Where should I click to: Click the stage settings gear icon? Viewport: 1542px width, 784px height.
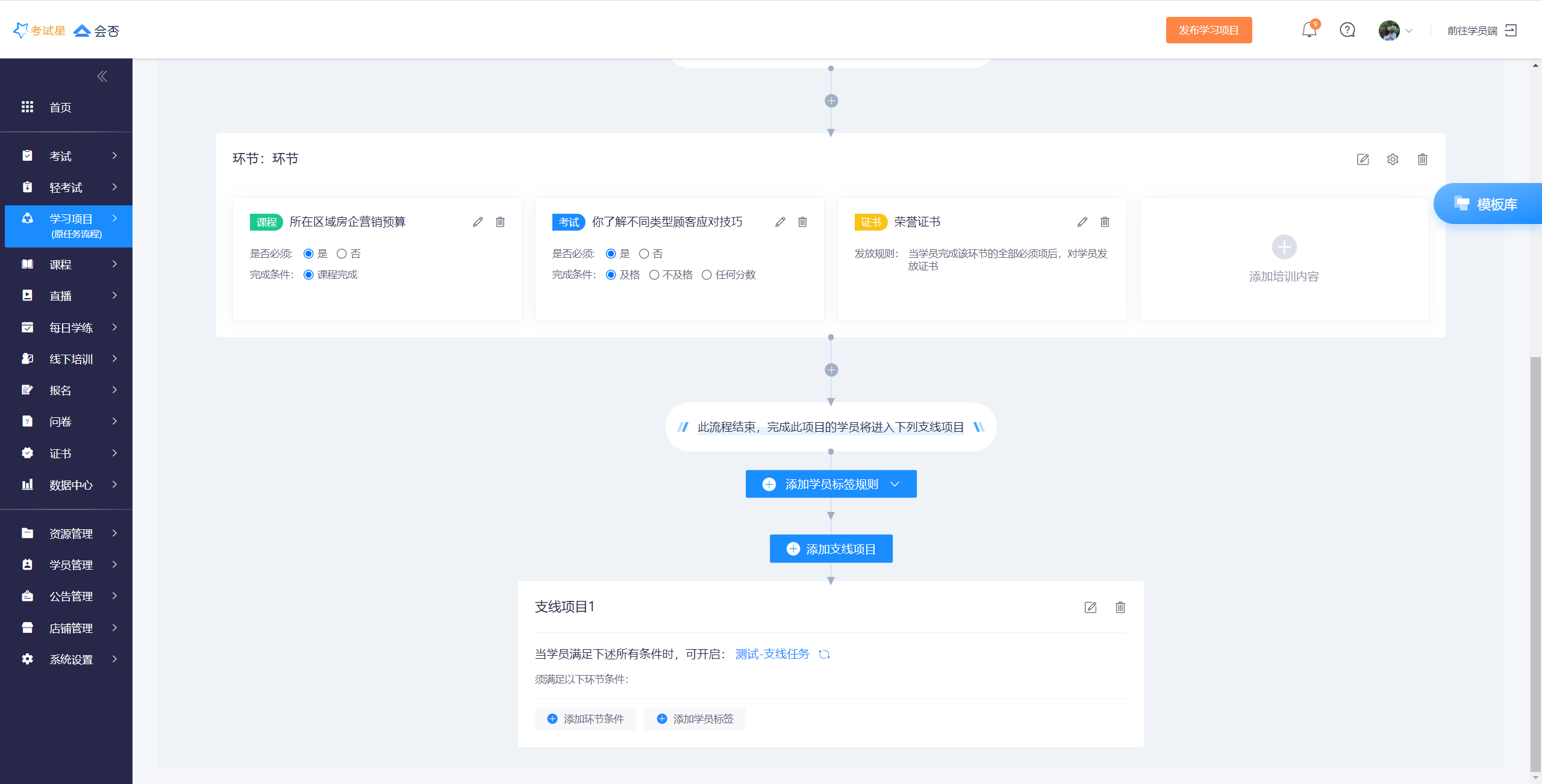pos(1393,160)
